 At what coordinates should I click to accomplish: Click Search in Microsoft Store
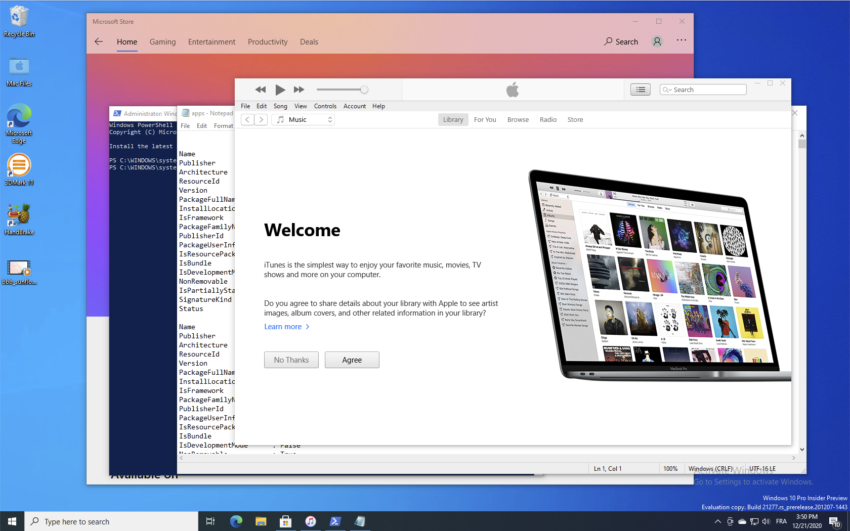click(x=621, y=42)
